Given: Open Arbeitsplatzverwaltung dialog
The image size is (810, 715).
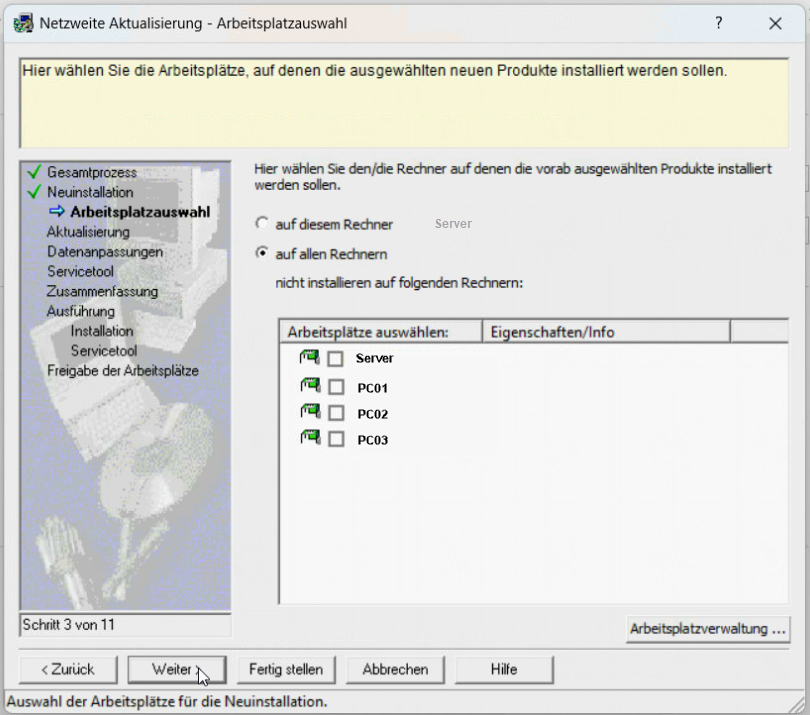Looking at the screenshot, I should (x=707, y=629).
